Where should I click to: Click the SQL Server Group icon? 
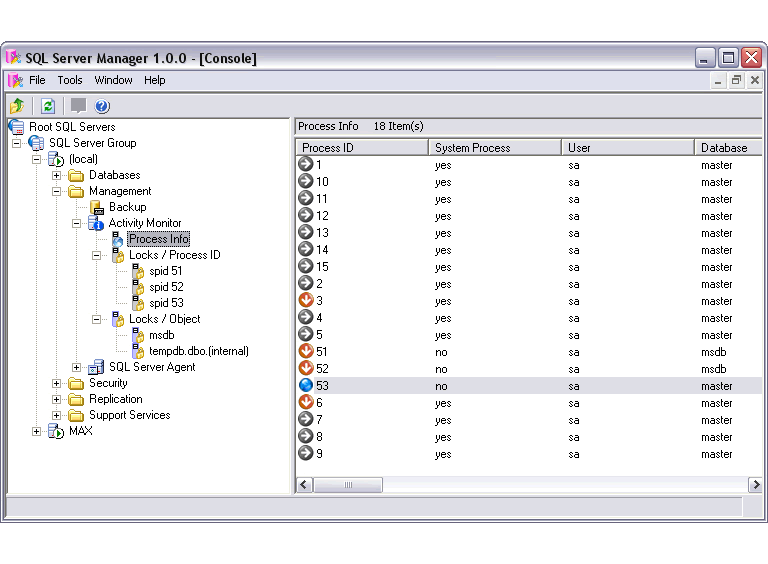(x=37, y=143)
